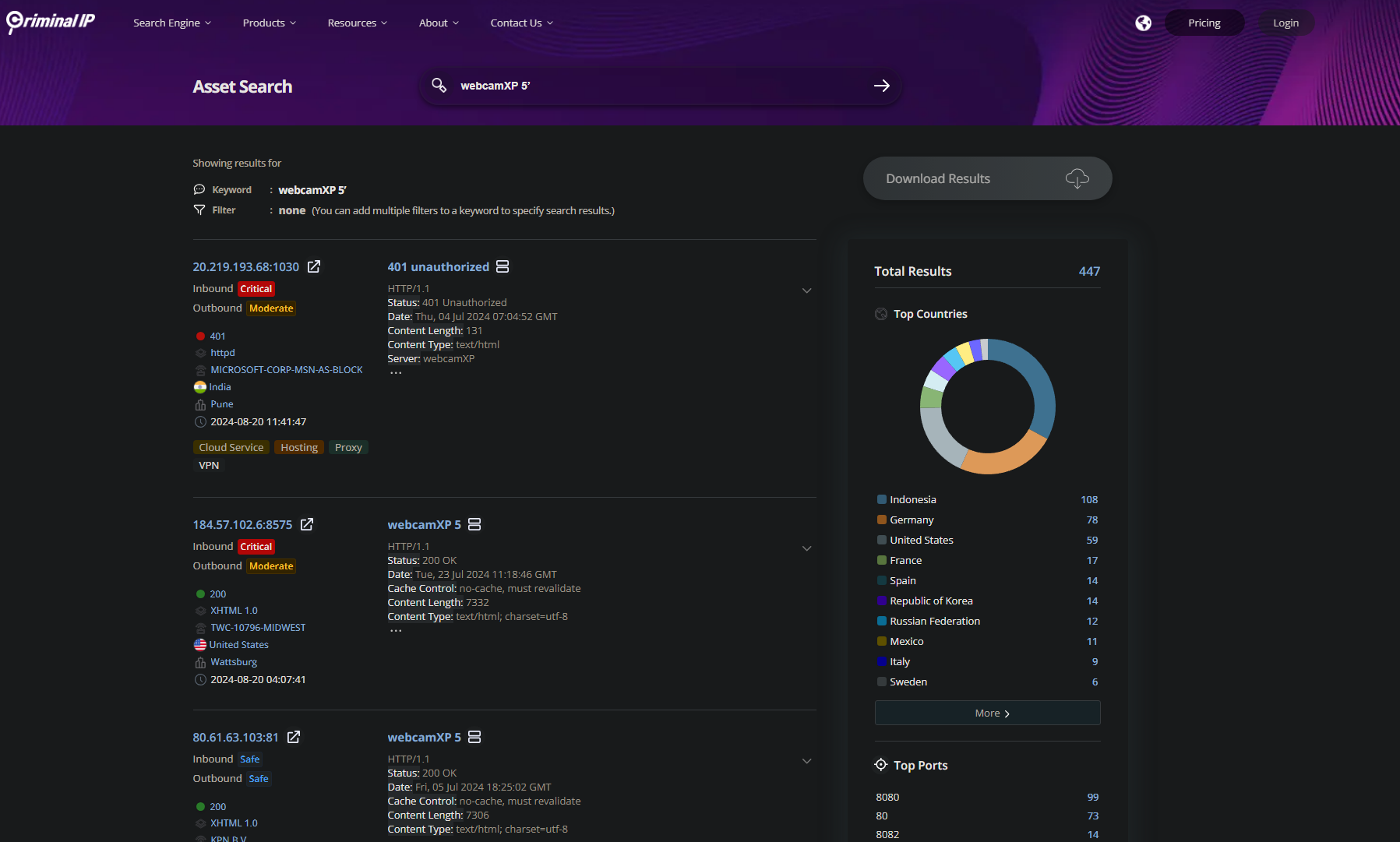1400x842 pixels.
Task: Open the Resources dropdown menu
Action: click(x=357, y=23)
